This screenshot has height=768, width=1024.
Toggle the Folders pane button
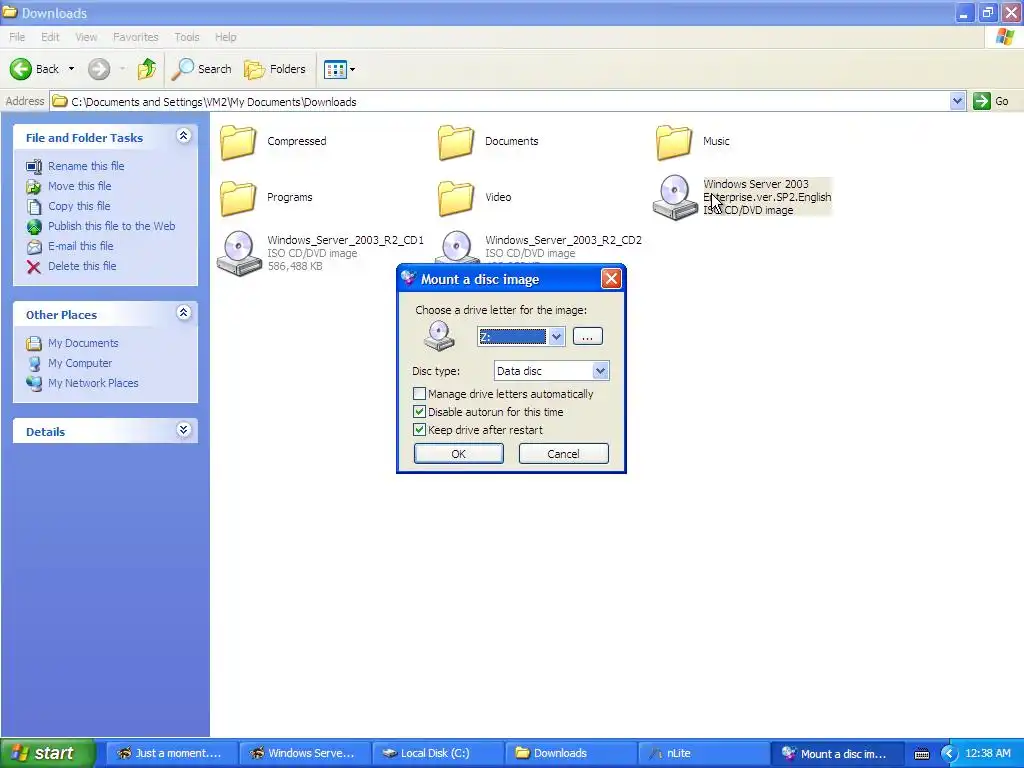pyautogui.click(x=274, y=69)
